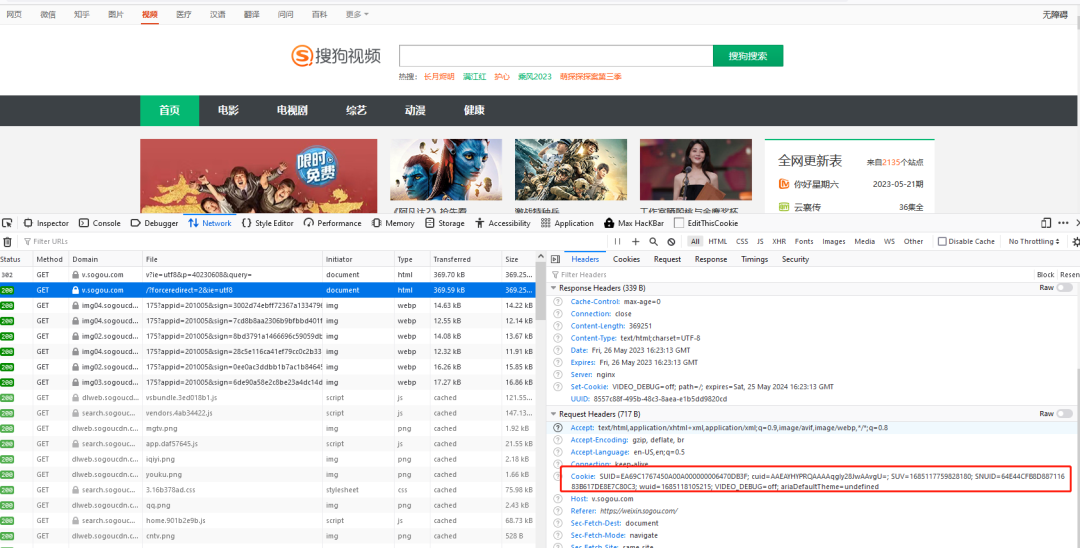Switch to Cookies tab in request details
Screen dimensions: 1080x548
click(x=626, y=260)
